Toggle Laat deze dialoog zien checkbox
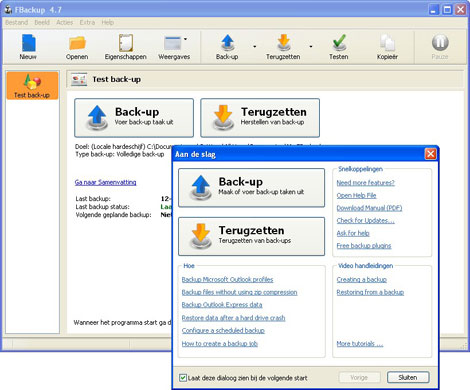 tap(183, 378)
